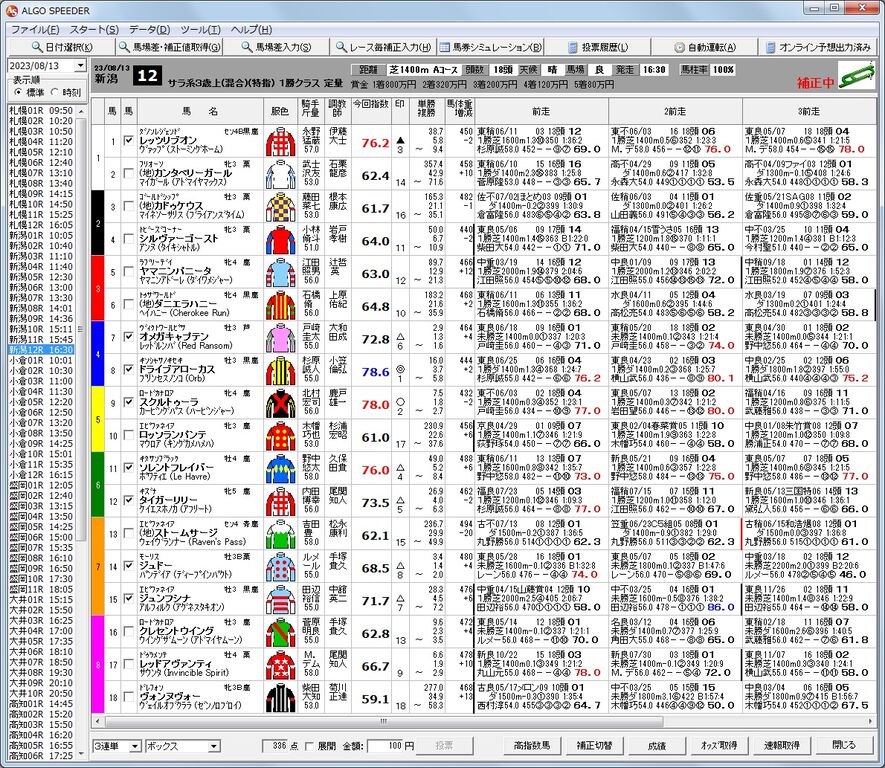
Task: Click the オッズ取得 button
Action: coord(719,745)
